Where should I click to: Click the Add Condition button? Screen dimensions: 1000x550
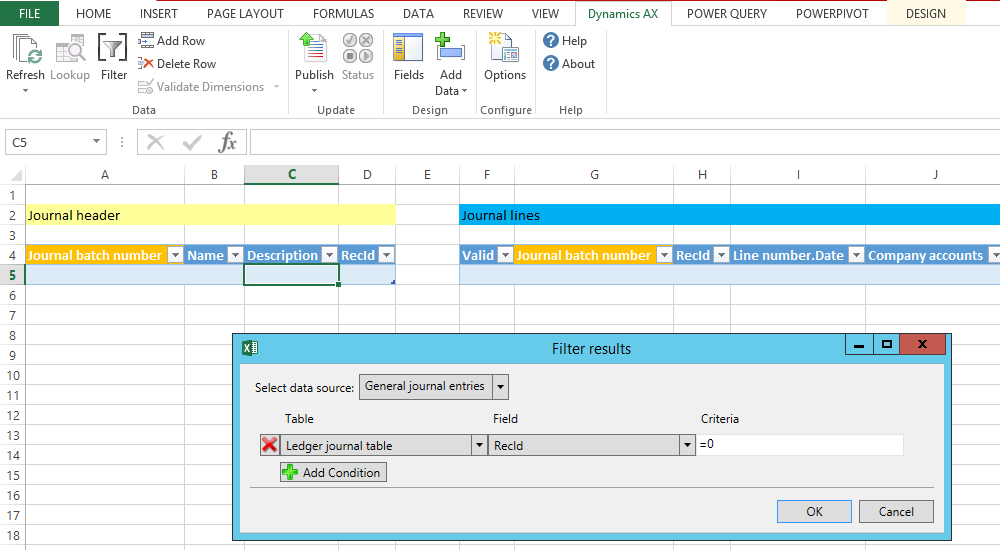333,472
